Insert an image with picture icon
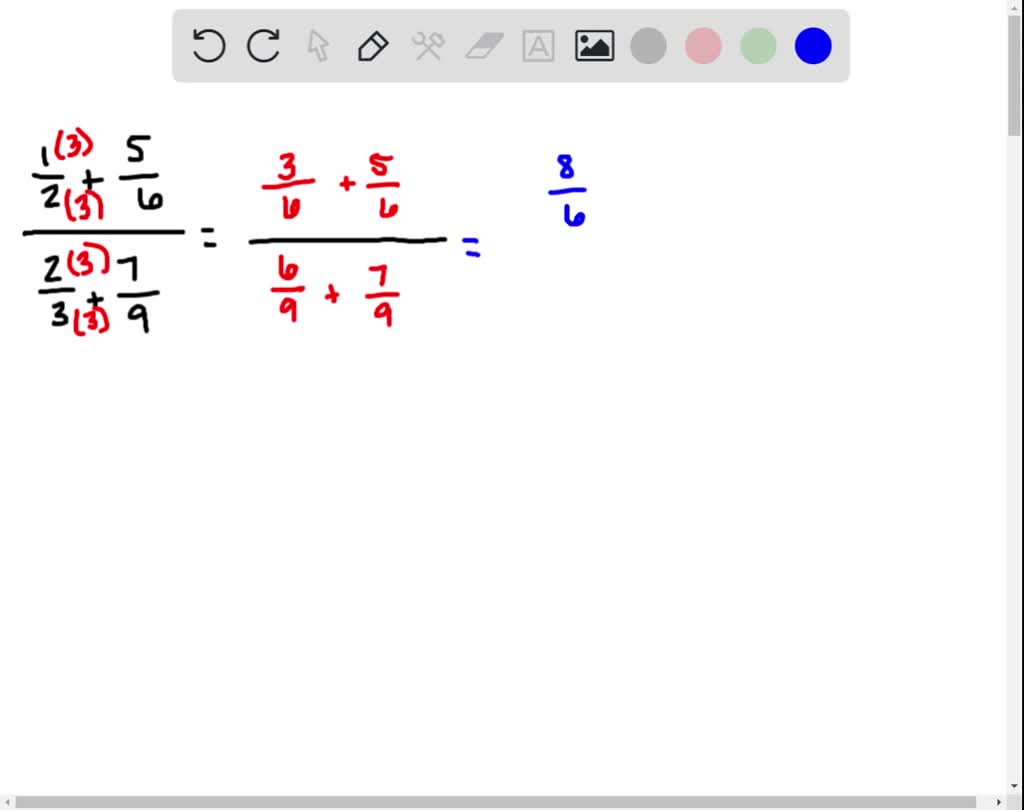This screenshot has height=810, width=1024. click(594, 46)
